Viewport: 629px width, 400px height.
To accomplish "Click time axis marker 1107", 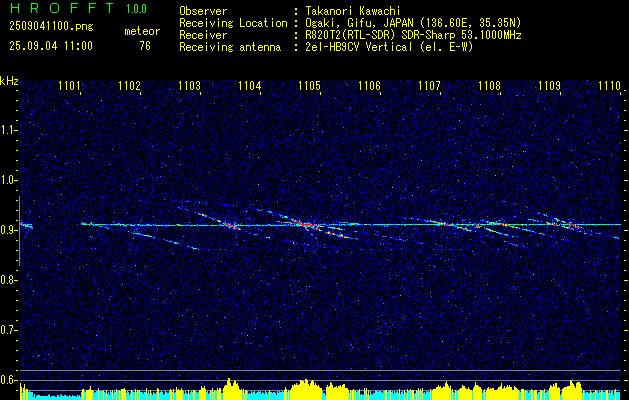I will pos(429,85).
